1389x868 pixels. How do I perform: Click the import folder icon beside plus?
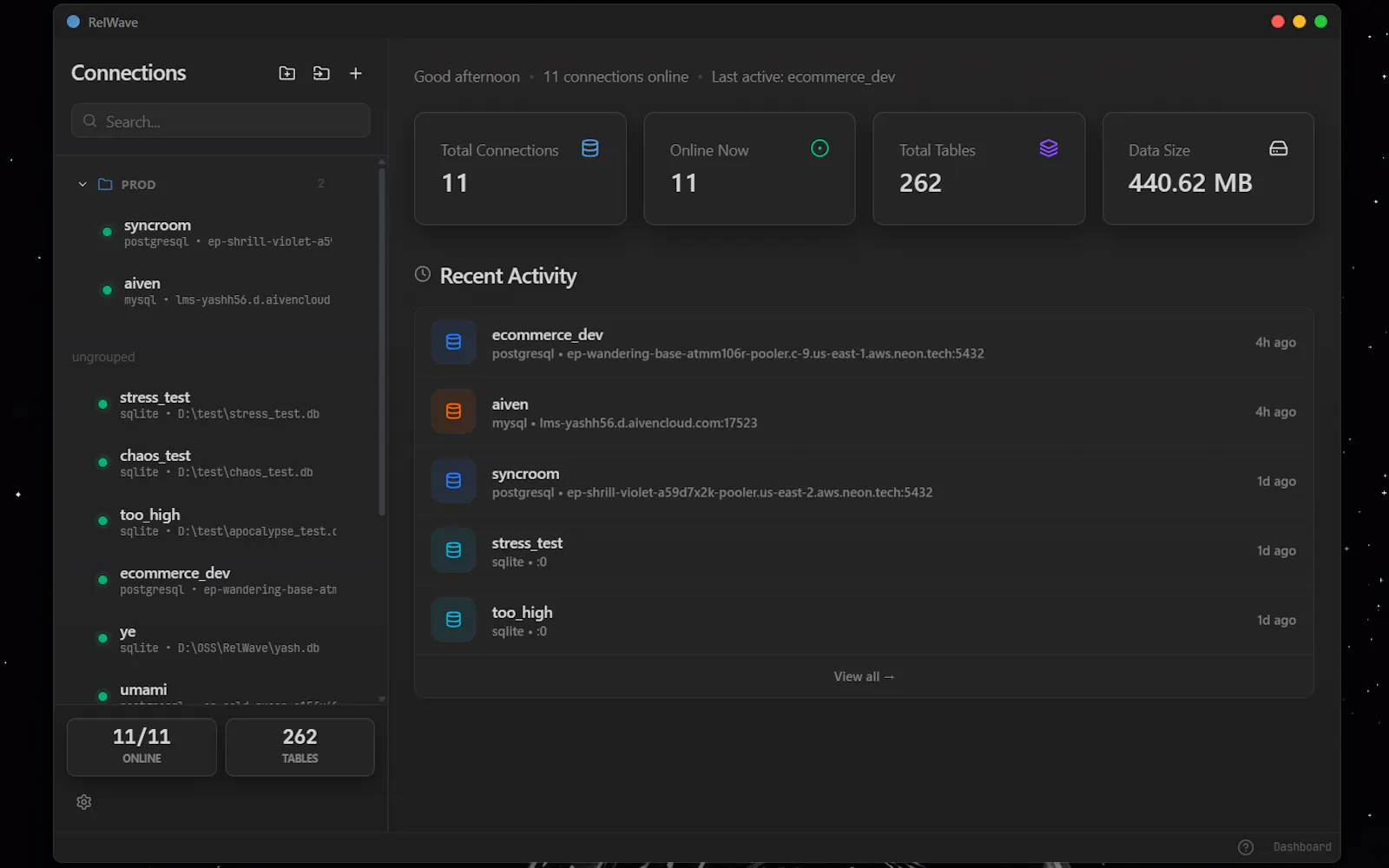[321, 74]
